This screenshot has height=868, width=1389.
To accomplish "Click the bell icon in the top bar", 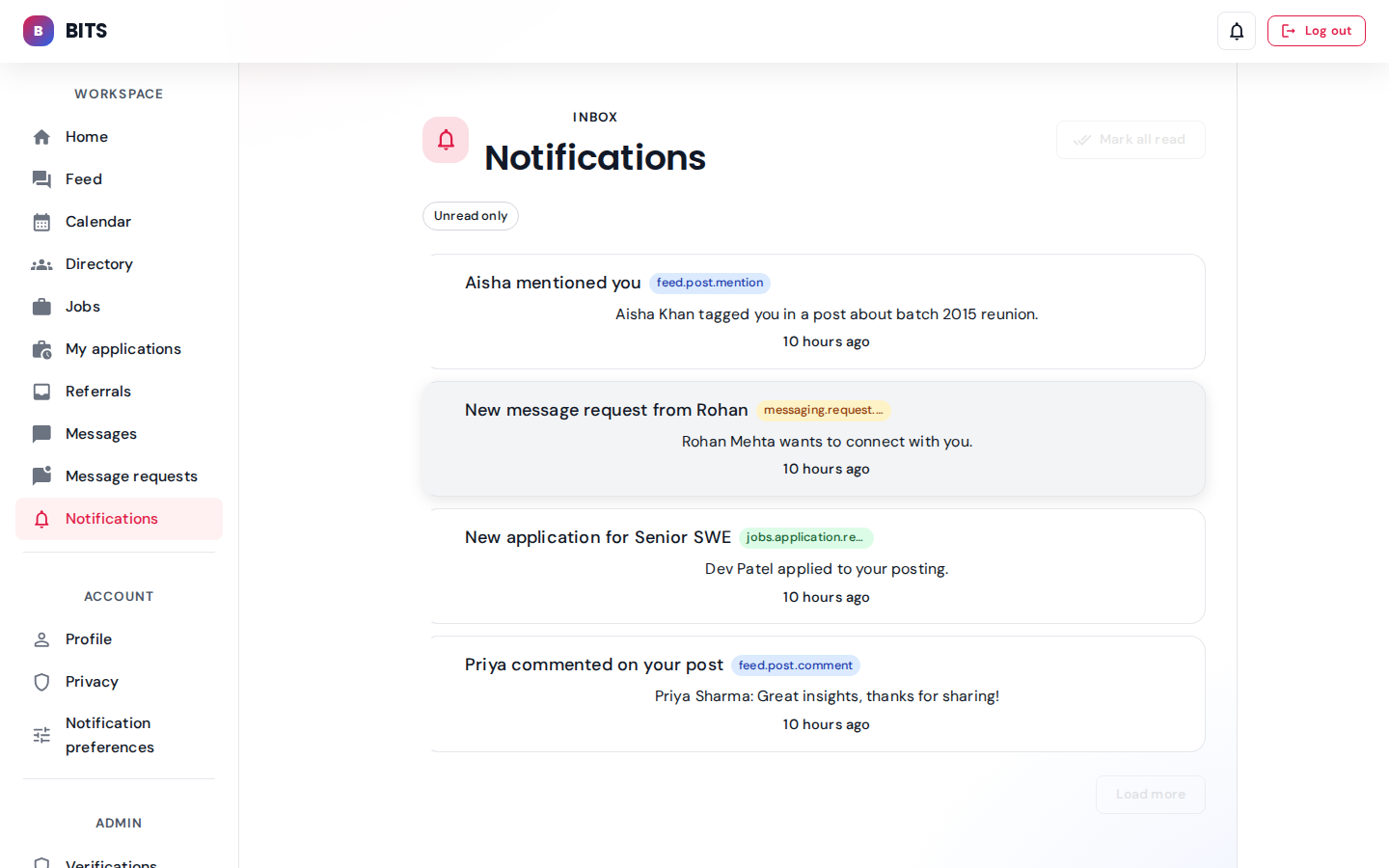I will tap(1236, 31).
